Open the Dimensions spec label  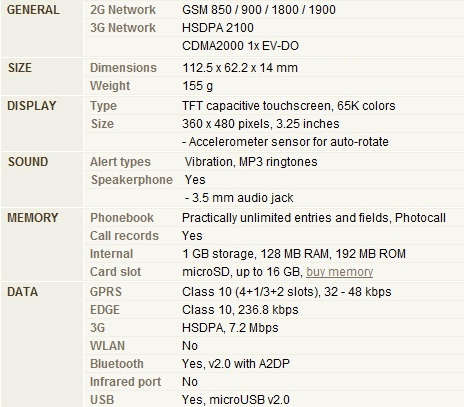click(123, 68)
